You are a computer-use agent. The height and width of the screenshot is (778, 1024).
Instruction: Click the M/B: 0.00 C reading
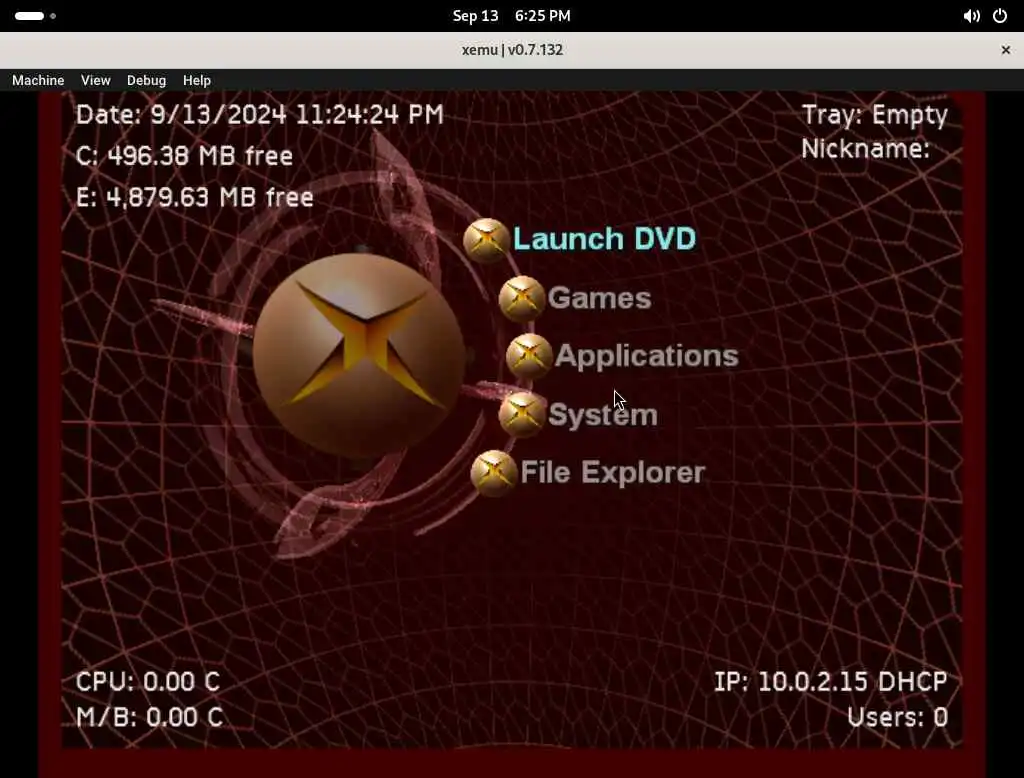(150, 717)
